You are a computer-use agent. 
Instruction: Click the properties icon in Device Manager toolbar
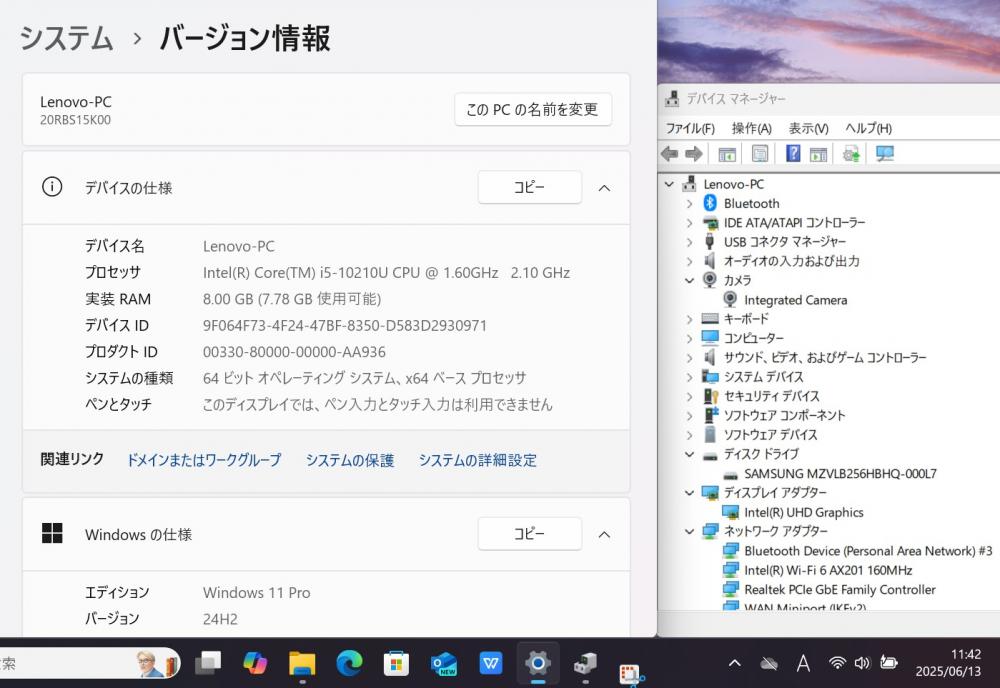(760, 154)
